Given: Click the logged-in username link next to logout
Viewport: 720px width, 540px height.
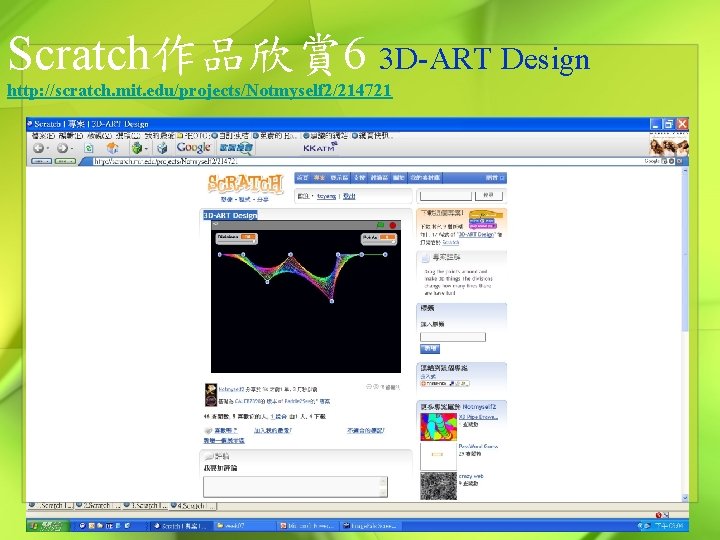Looking at the screenshot, I should pos(326,196).
